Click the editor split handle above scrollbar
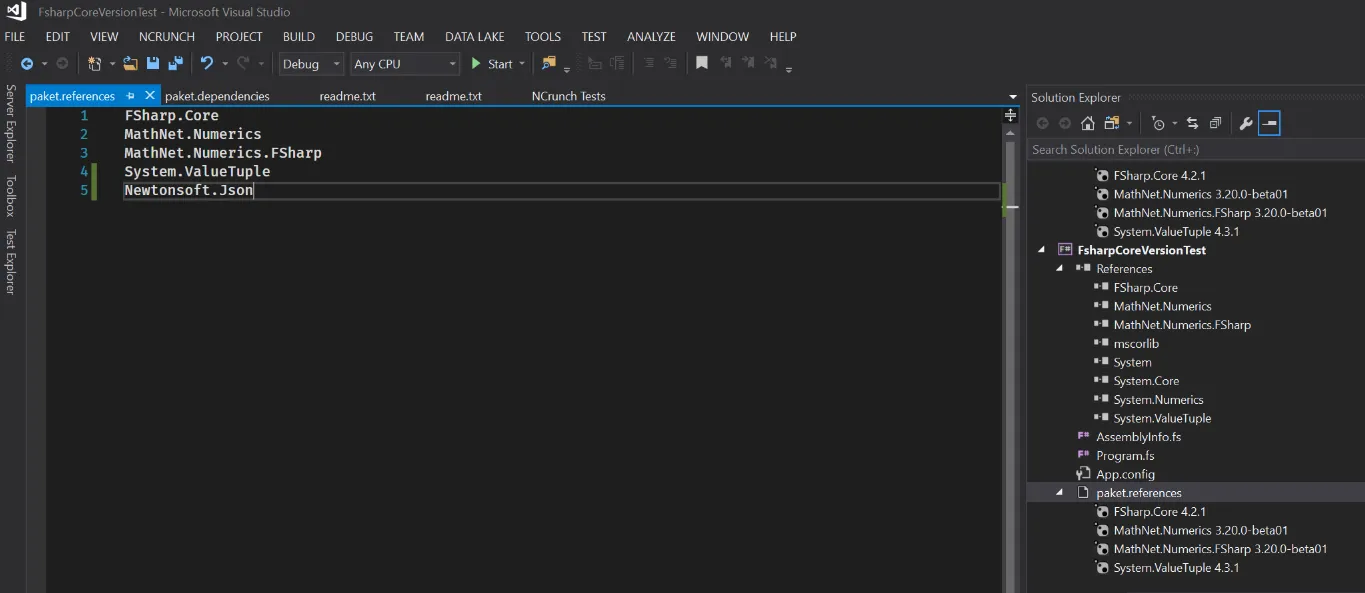The width and height of the screenshot is (1365, 593). 1010,115
